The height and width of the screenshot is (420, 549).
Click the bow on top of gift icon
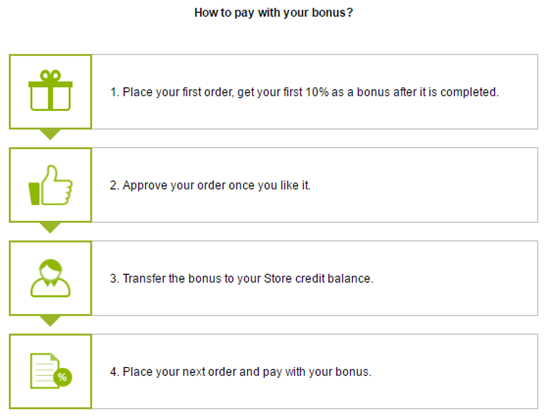point(50,75)
